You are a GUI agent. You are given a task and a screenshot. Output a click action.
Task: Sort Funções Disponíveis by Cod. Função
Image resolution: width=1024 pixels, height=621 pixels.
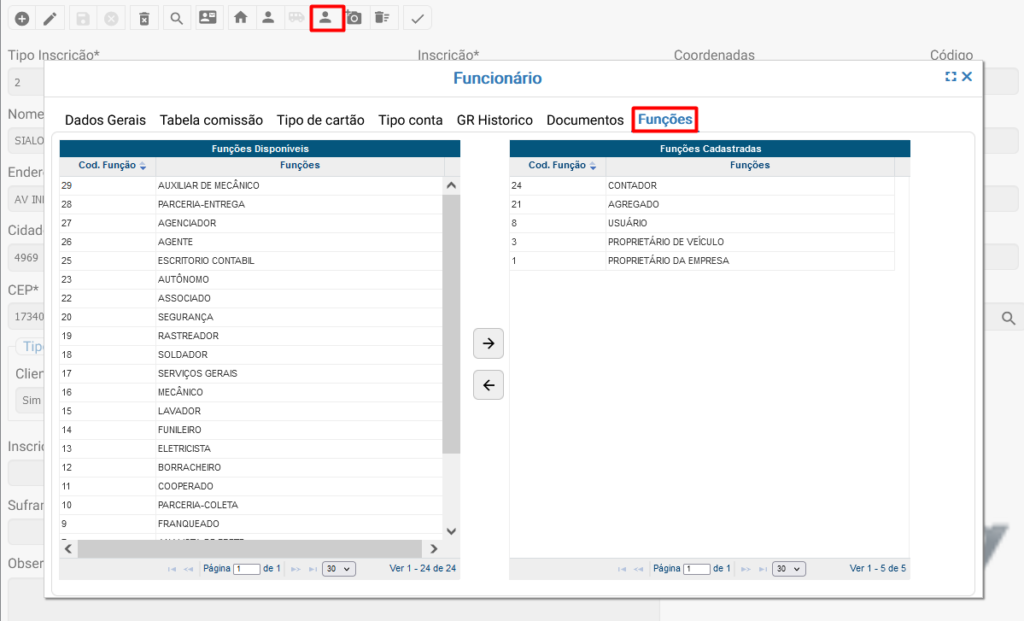pyautogui.click(x=112, y=166)
